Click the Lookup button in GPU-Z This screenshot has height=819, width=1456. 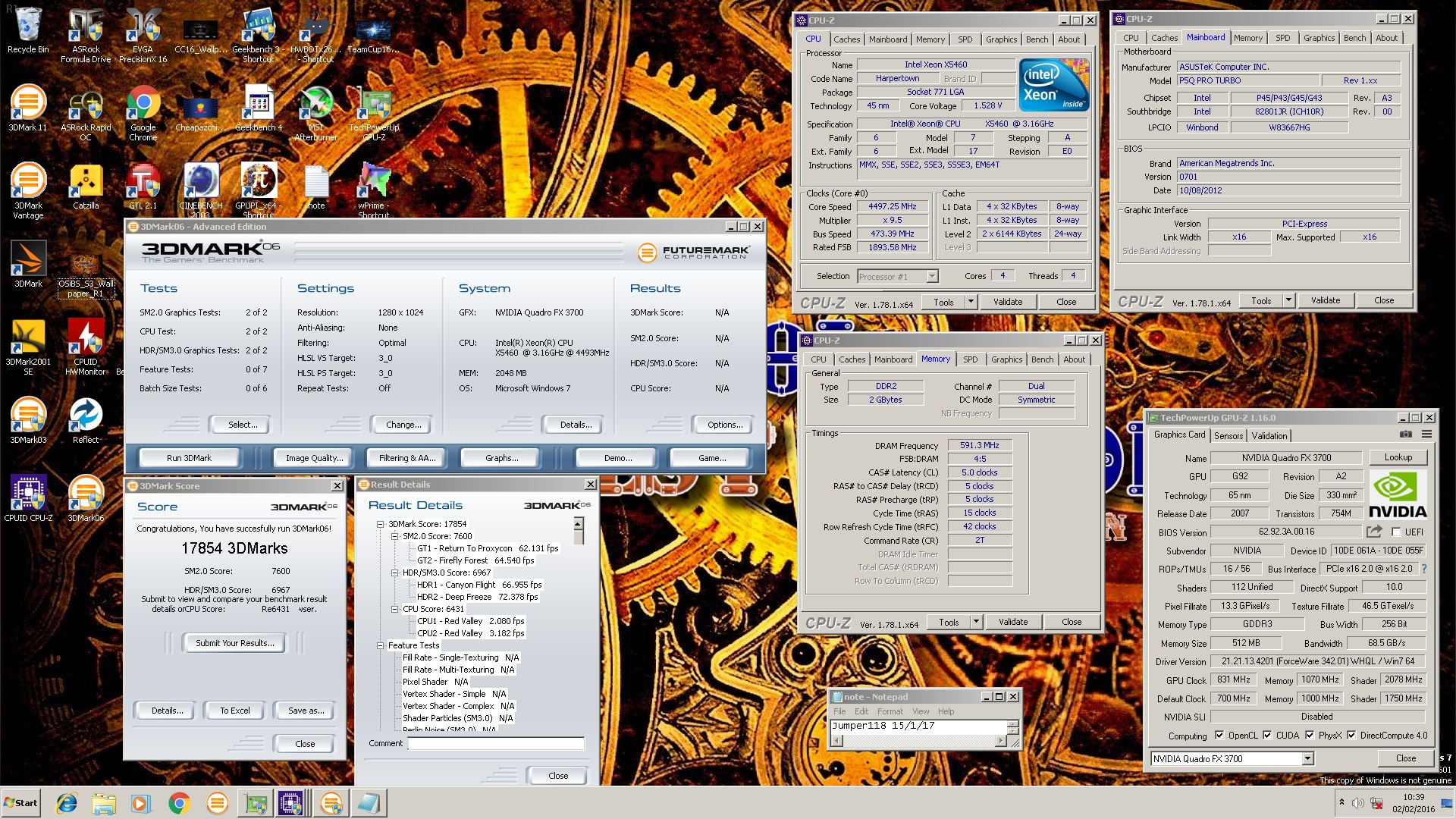1398,457
